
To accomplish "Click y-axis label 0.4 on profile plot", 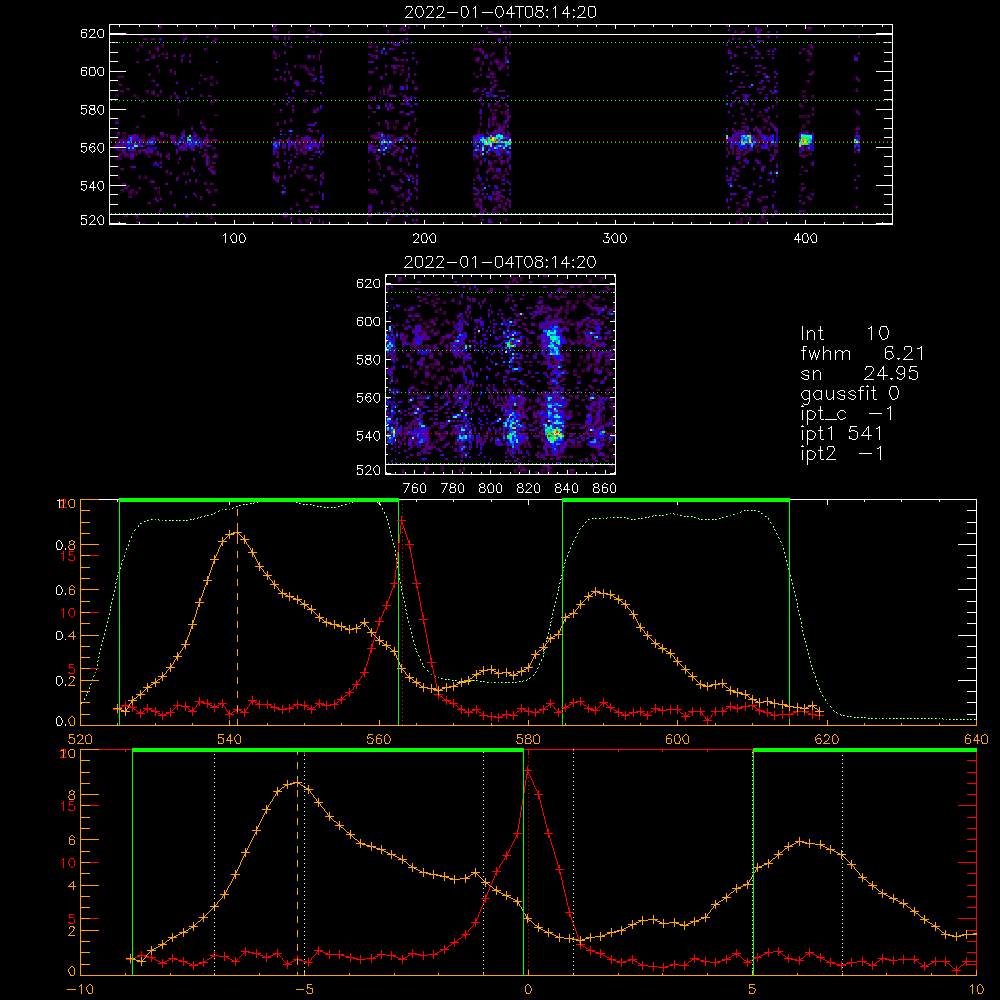I will 65,635.
